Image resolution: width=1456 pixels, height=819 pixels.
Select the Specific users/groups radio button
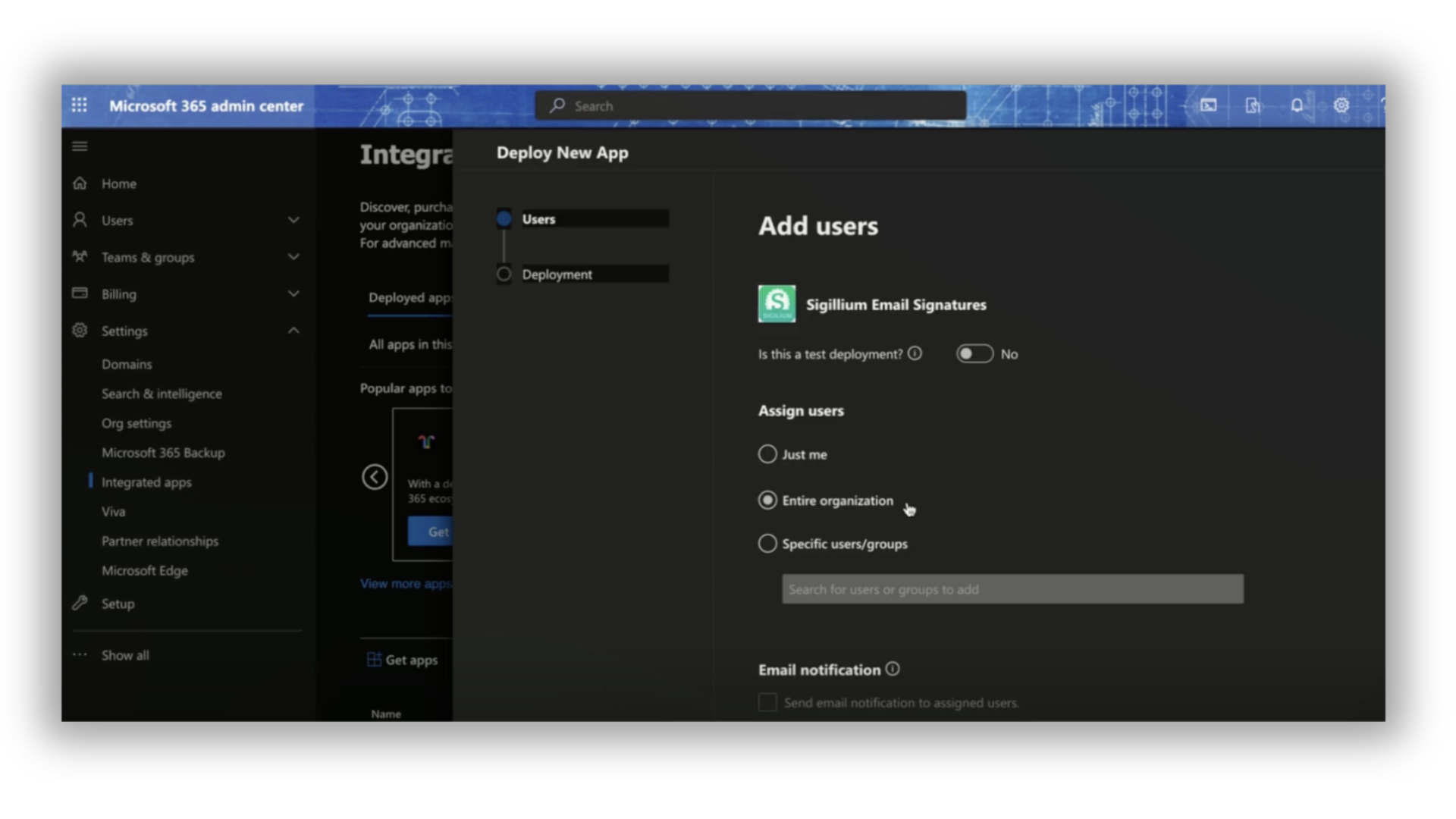pyautogui.click(x=767, y=544)
